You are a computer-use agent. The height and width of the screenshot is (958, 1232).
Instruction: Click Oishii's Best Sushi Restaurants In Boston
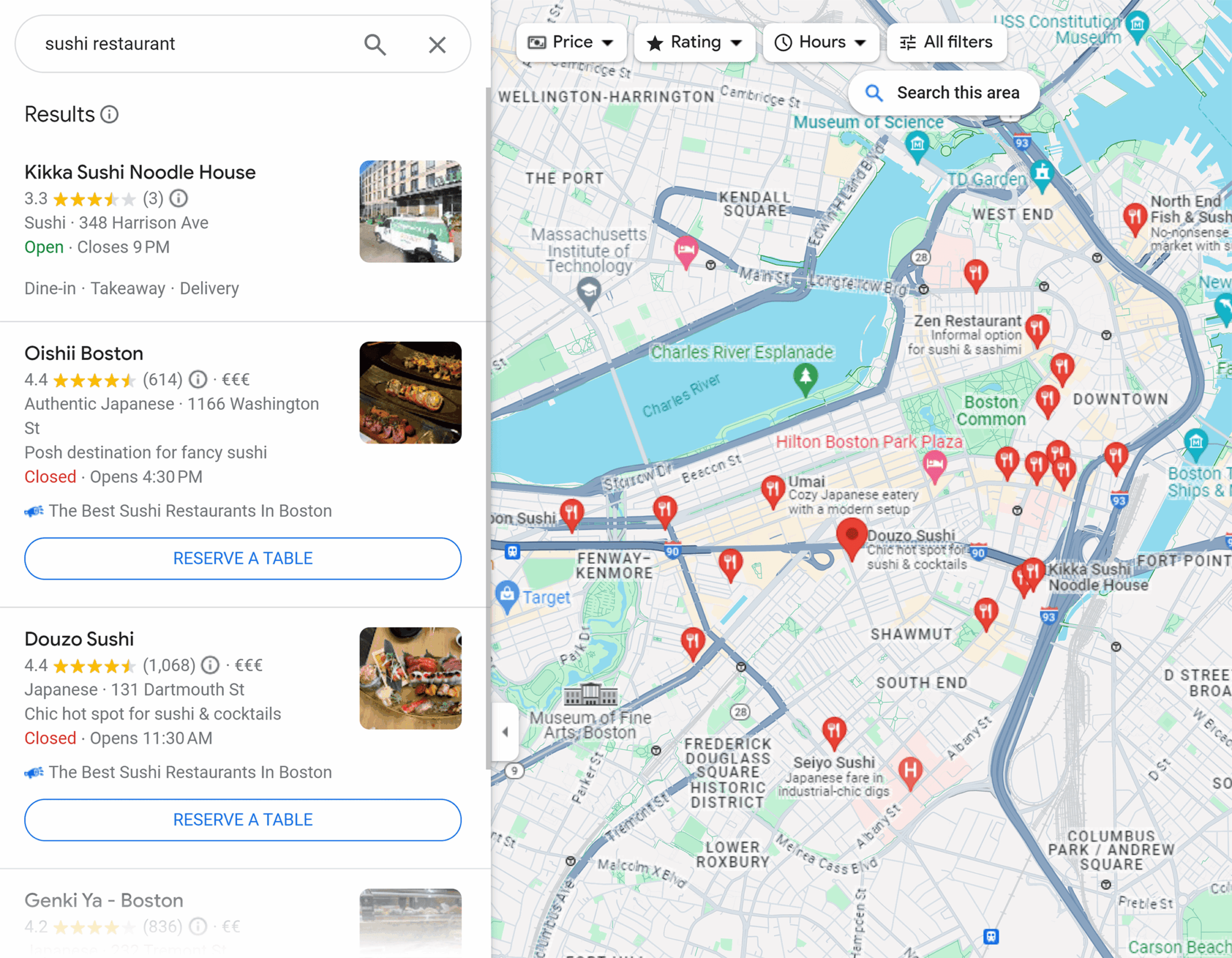pos(190,511)
